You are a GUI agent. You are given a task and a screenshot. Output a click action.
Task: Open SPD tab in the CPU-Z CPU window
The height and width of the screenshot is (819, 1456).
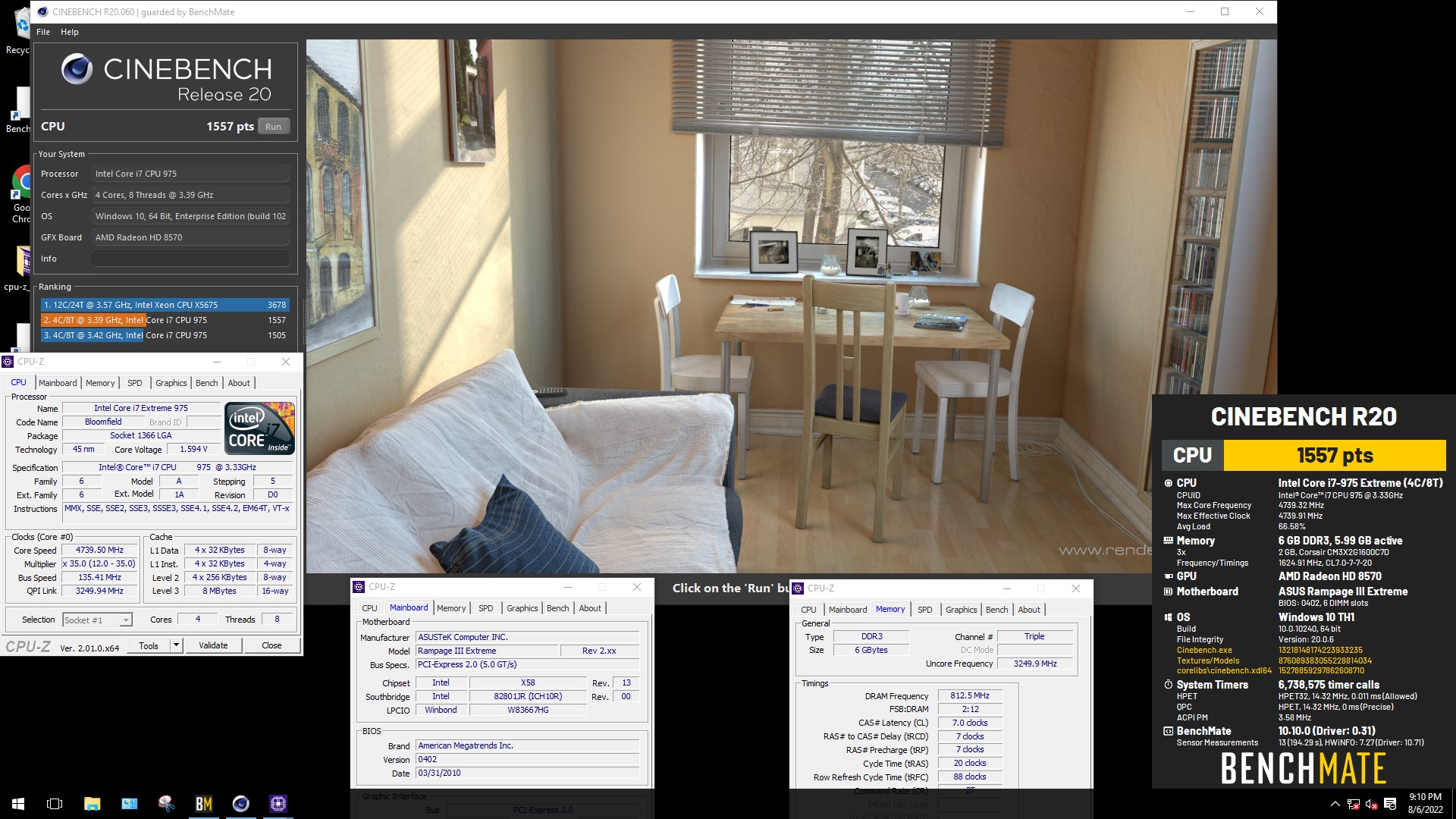point(135,383)
